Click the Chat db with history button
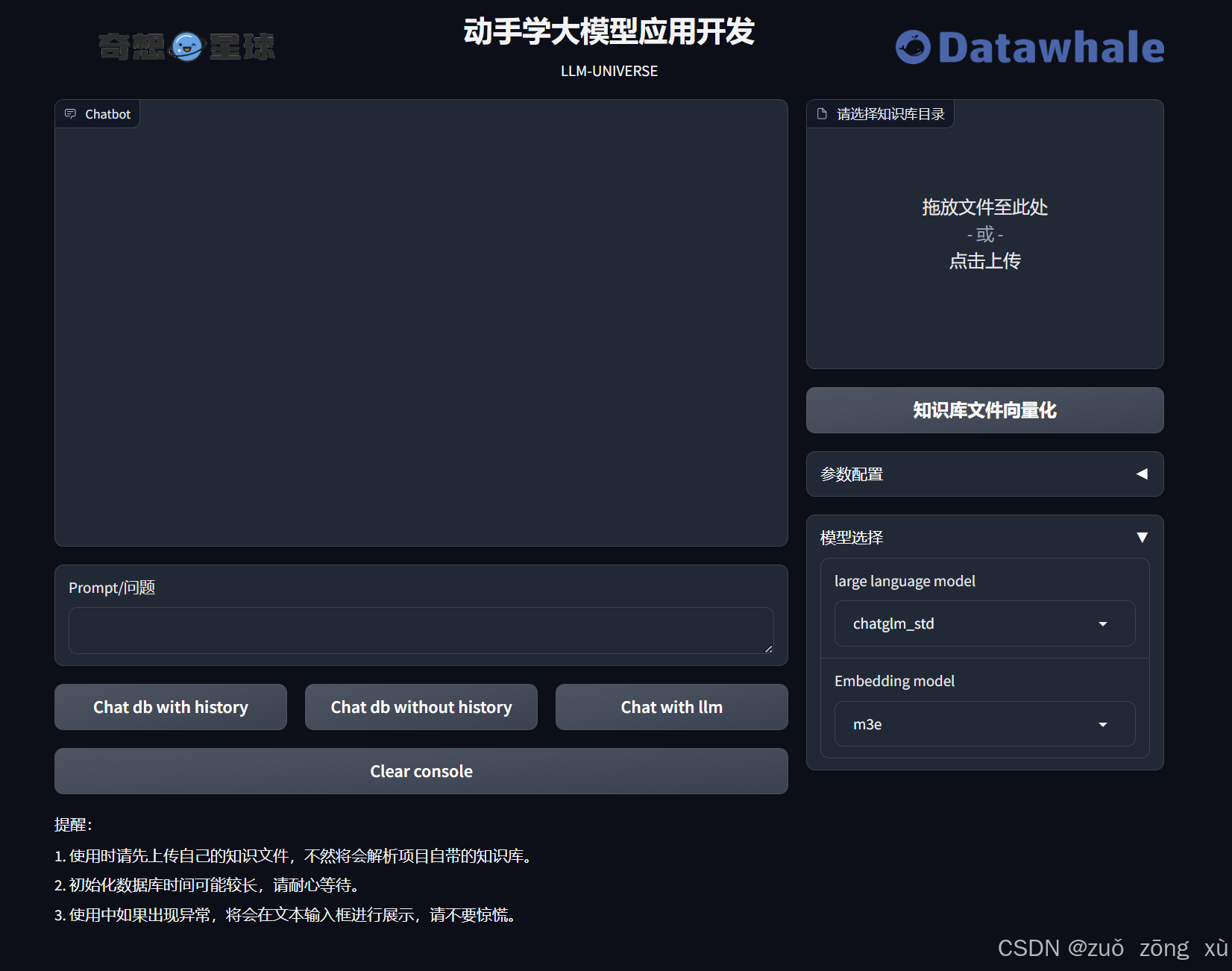Screen dimensions: 1232x971 pos(170,707)
